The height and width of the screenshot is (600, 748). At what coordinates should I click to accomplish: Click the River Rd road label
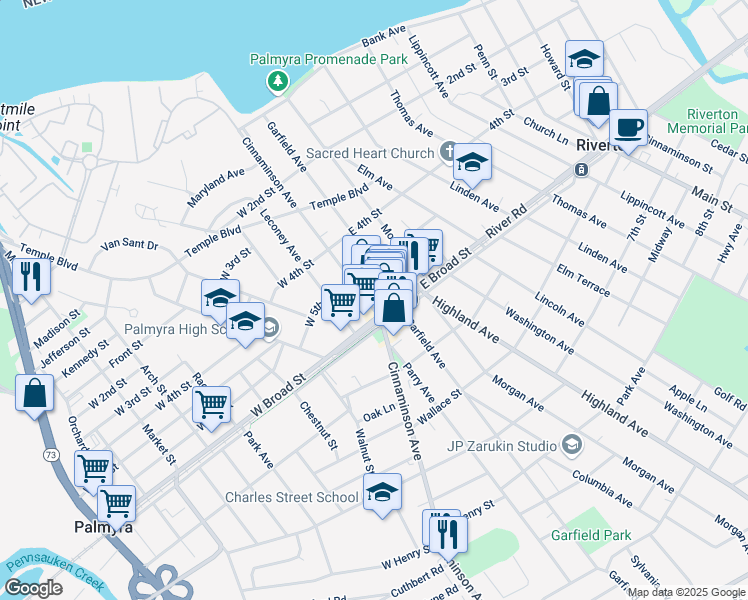tap(507, 221)
